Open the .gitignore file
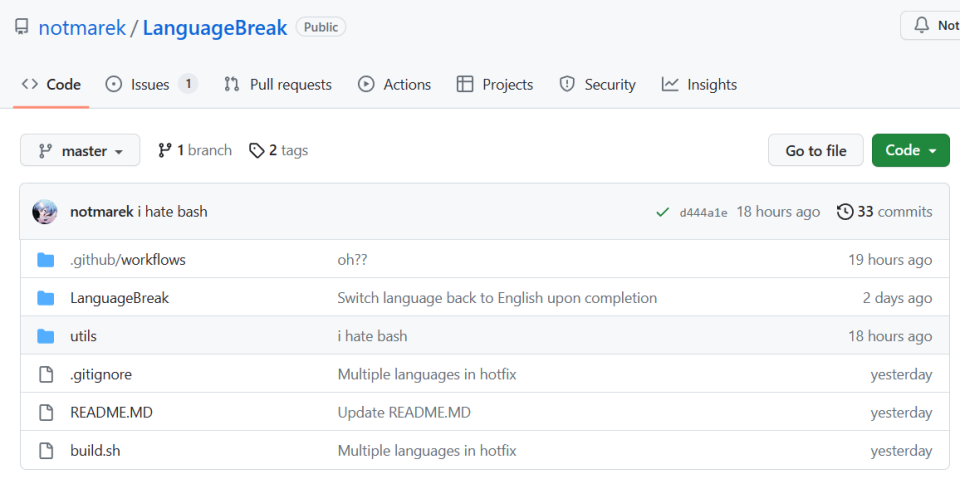960x479 pixels. pyautogui.click(x=101, y=375)
